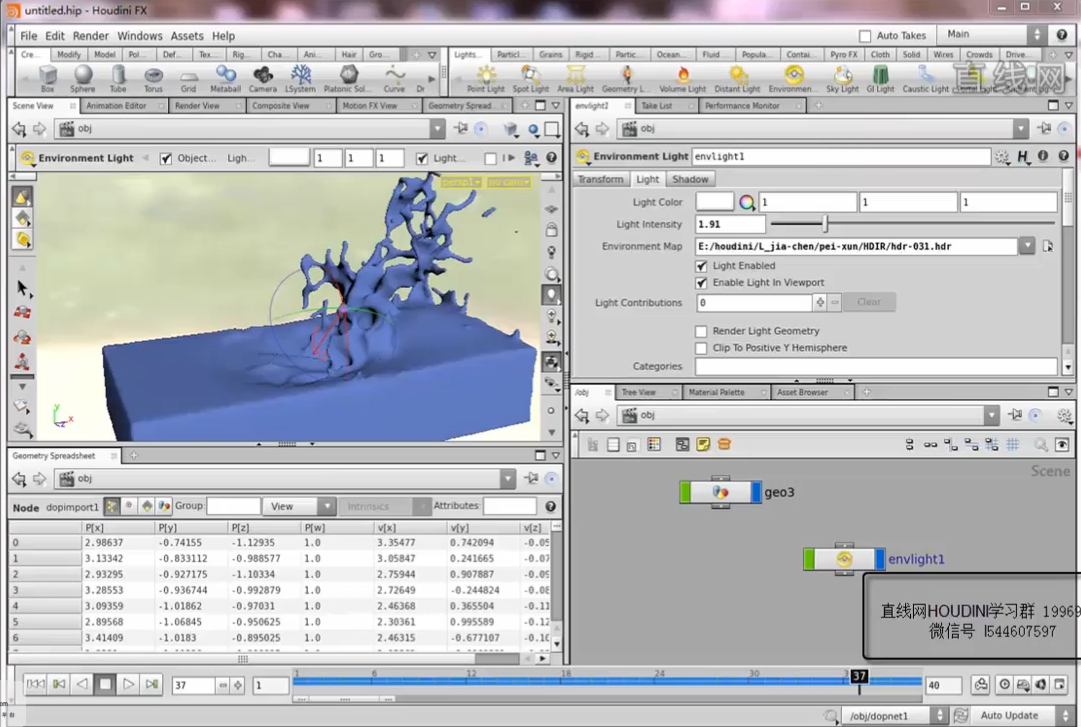1081x727 pixels.
Task: Add a Distant Light
Action: (x=737, y=79)
